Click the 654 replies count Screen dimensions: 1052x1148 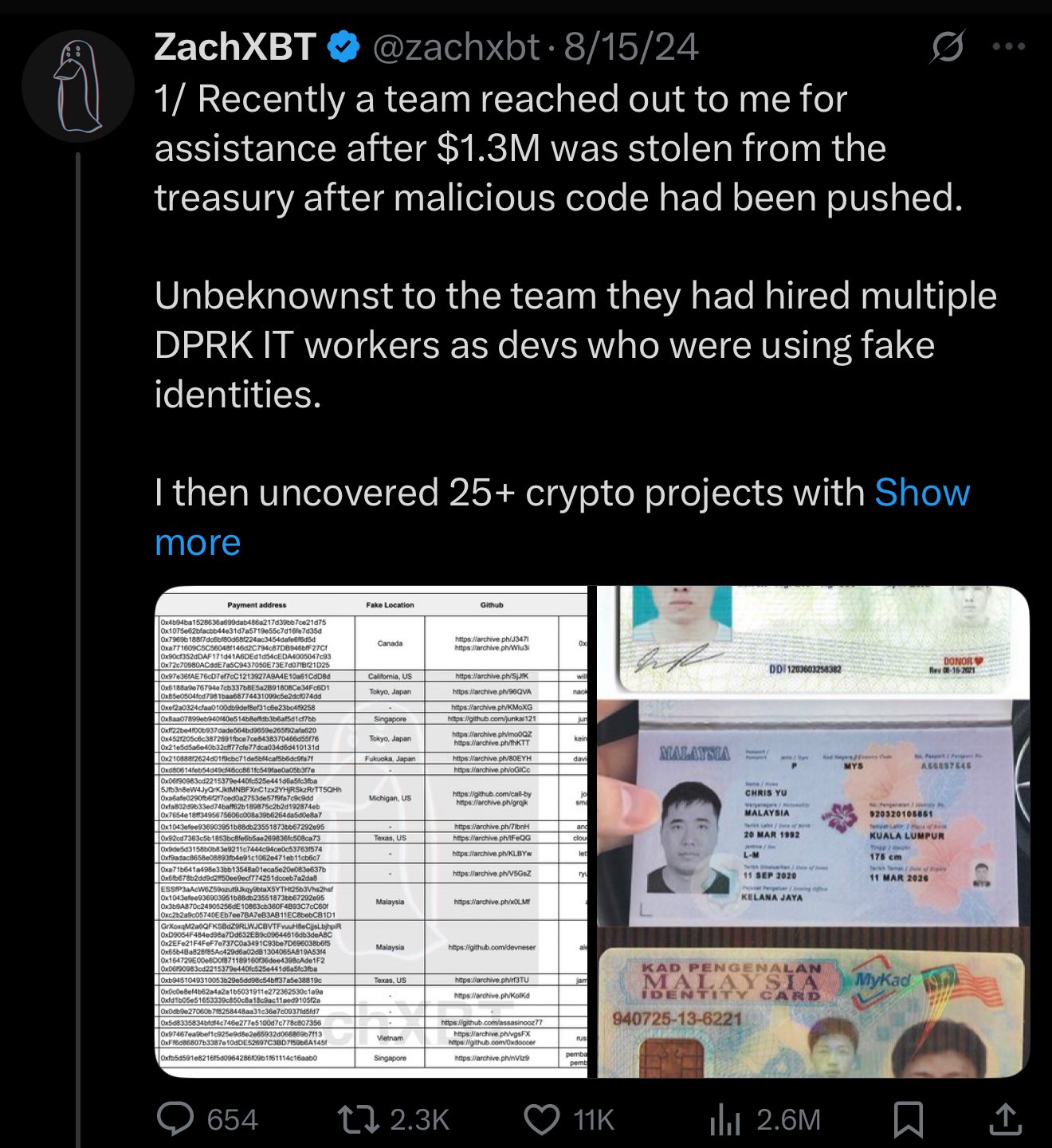pos(233,1119)
